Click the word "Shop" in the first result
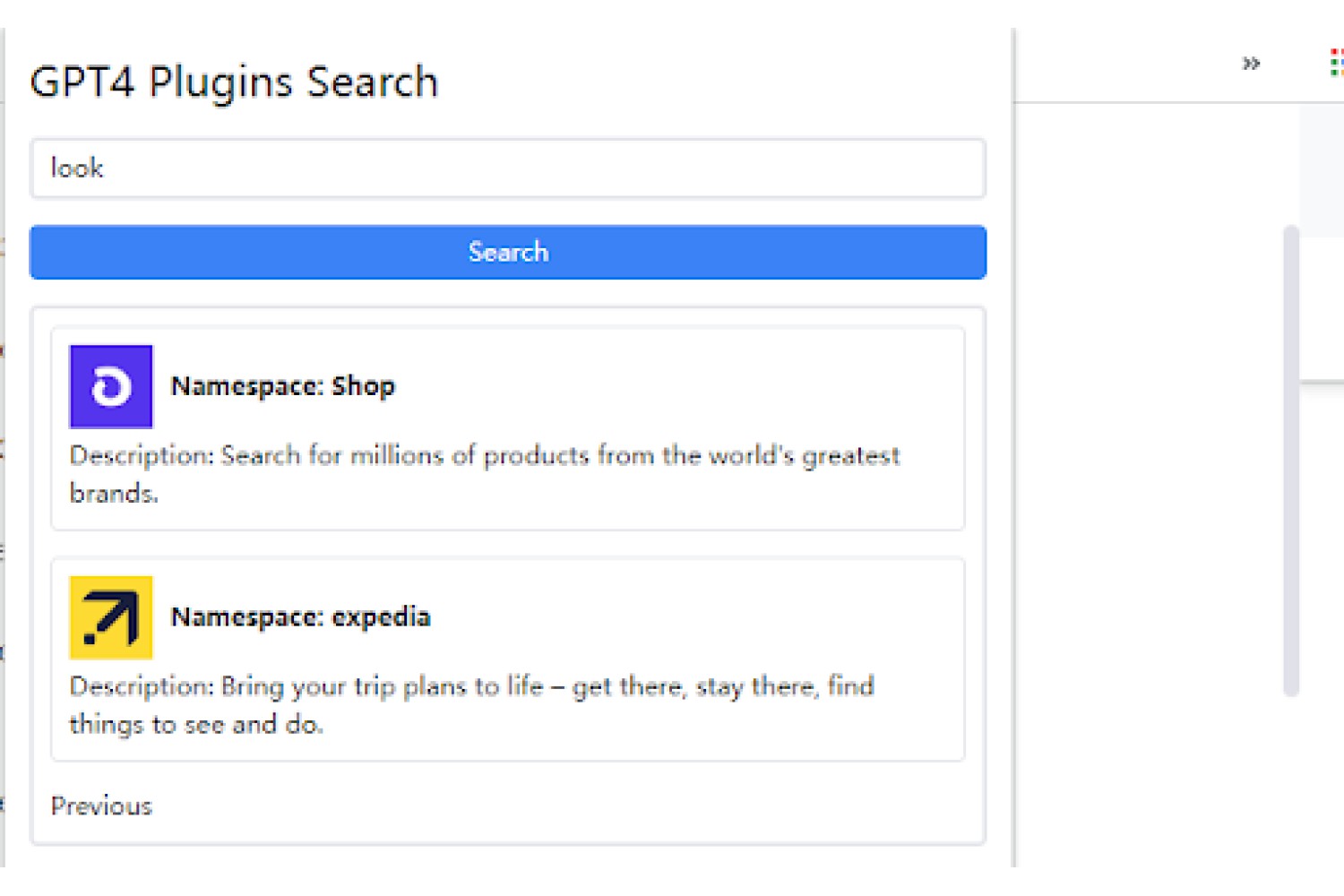Screen dimensions: 1344x896 364,386
